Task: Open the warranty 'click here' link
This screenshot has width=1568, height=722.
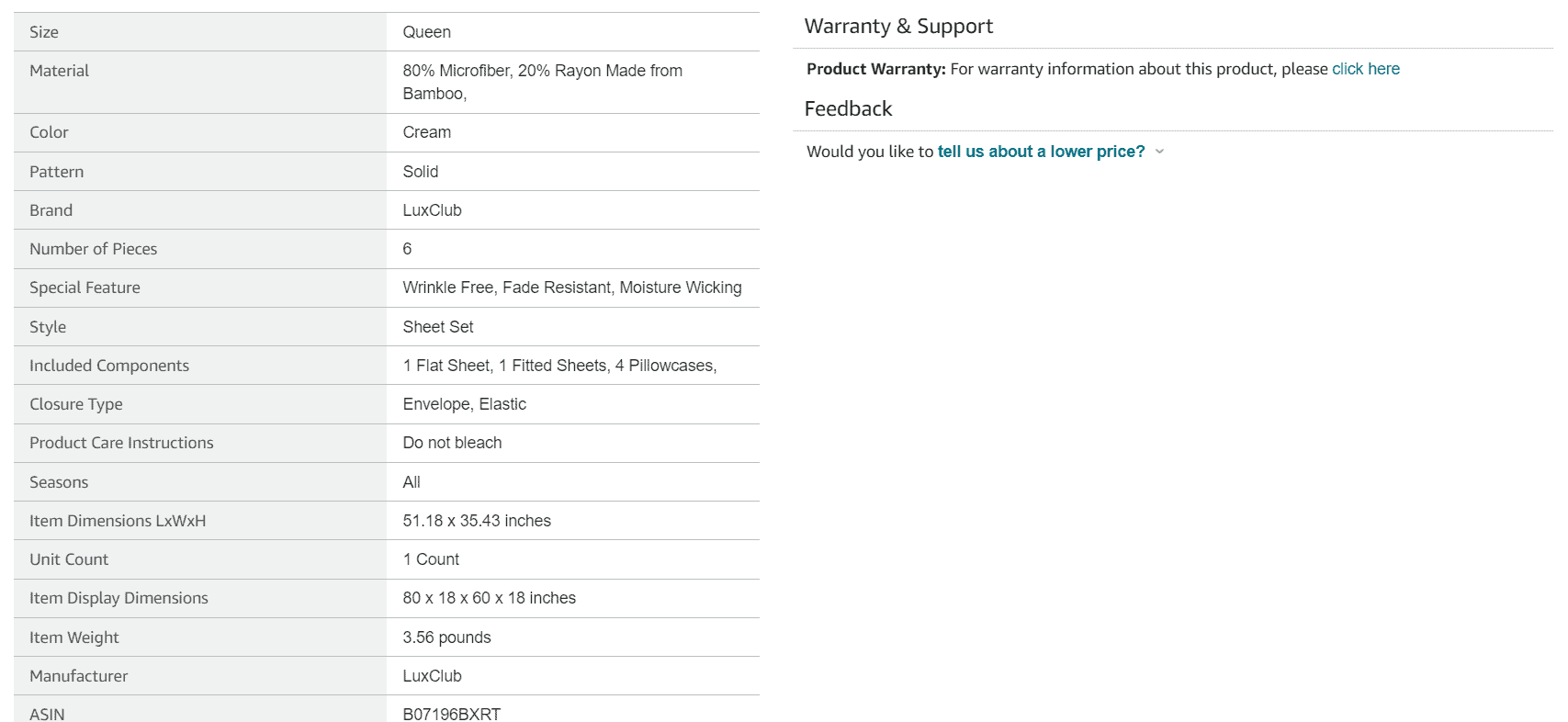Action: pos(1365,69)
